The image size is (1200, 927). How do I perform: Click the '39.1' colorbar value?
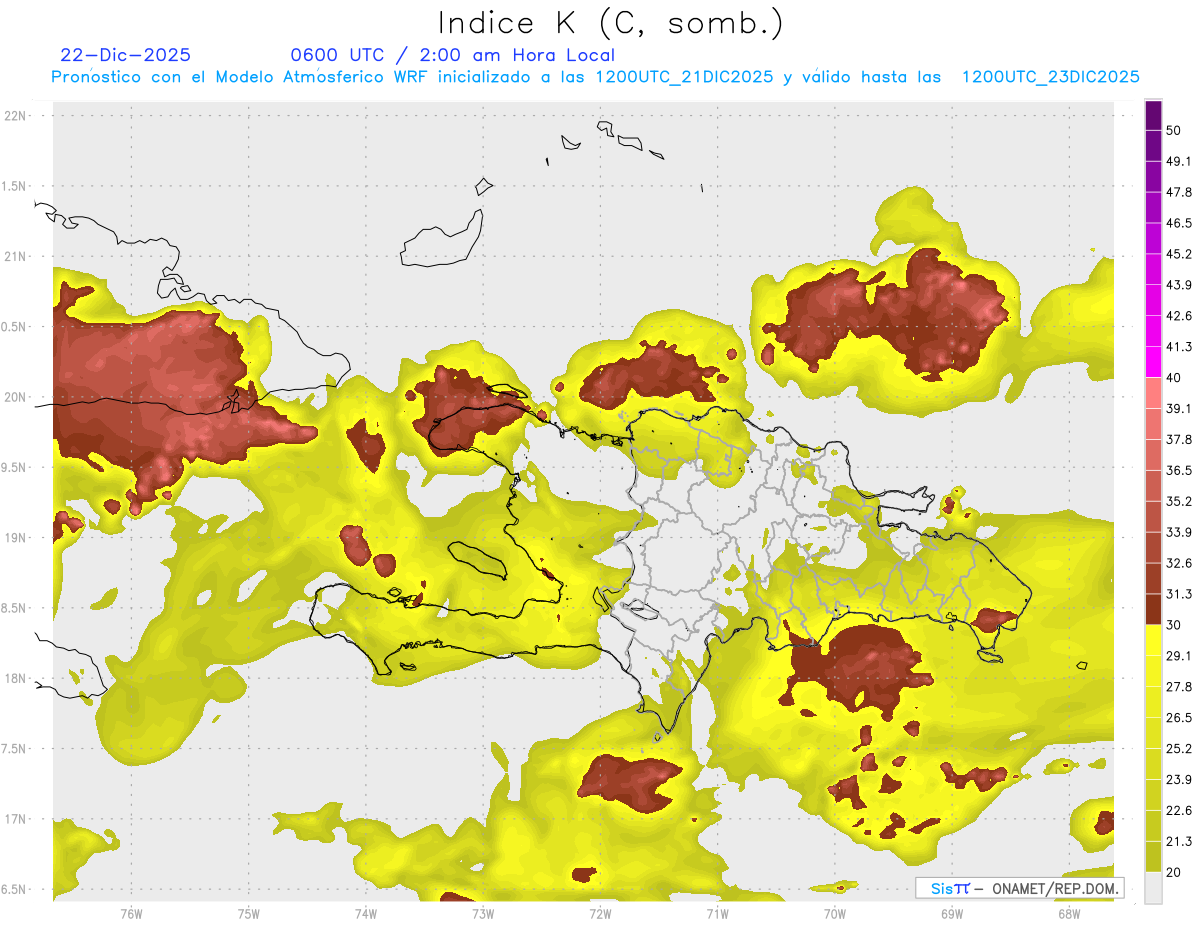pos(1179,408)
